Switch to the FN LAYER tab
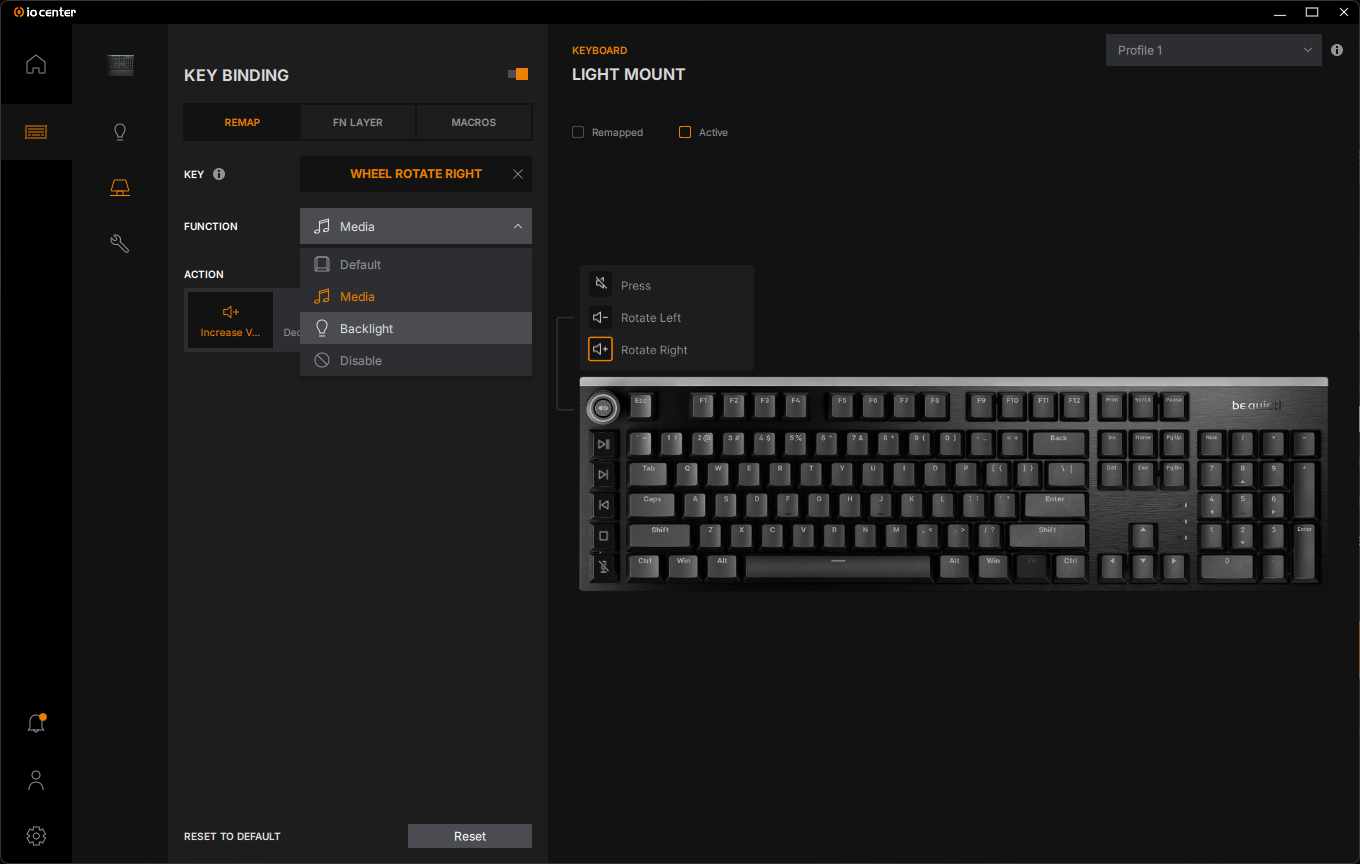Screen dimensions: 1360x864 (x=358, y=122)
